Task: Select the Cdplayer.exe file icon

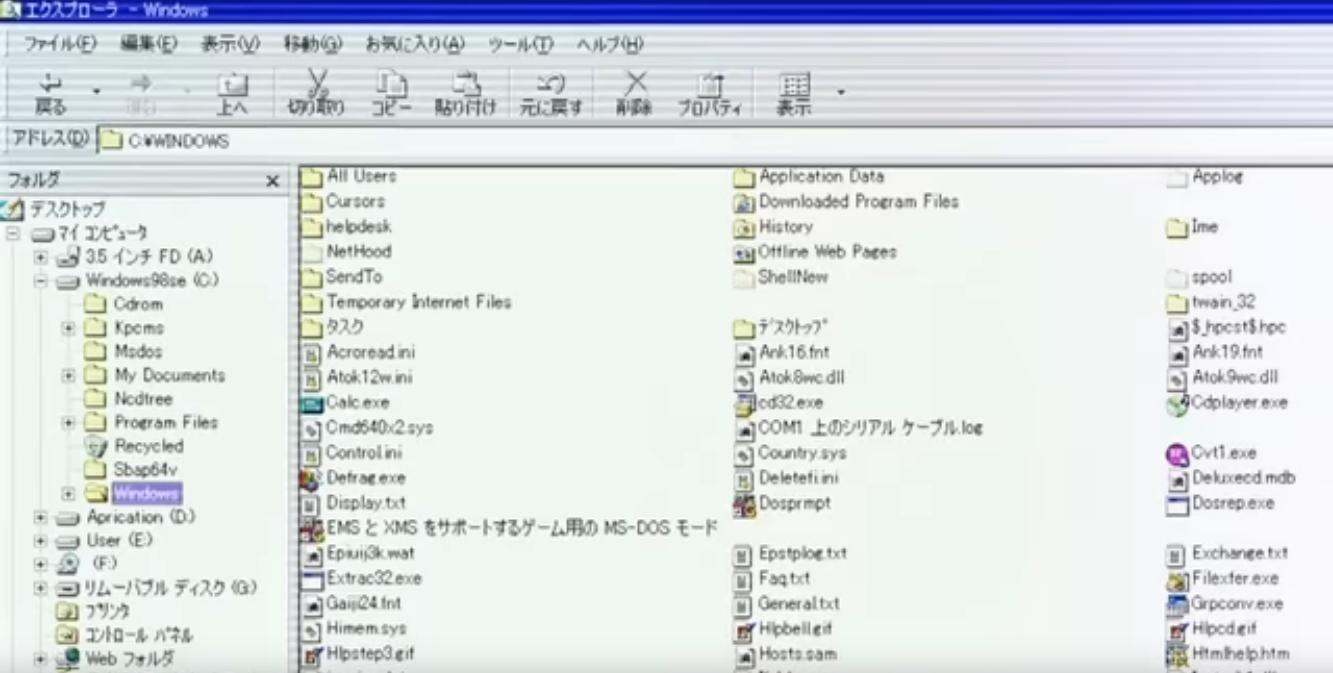Action: point(1177,404)
